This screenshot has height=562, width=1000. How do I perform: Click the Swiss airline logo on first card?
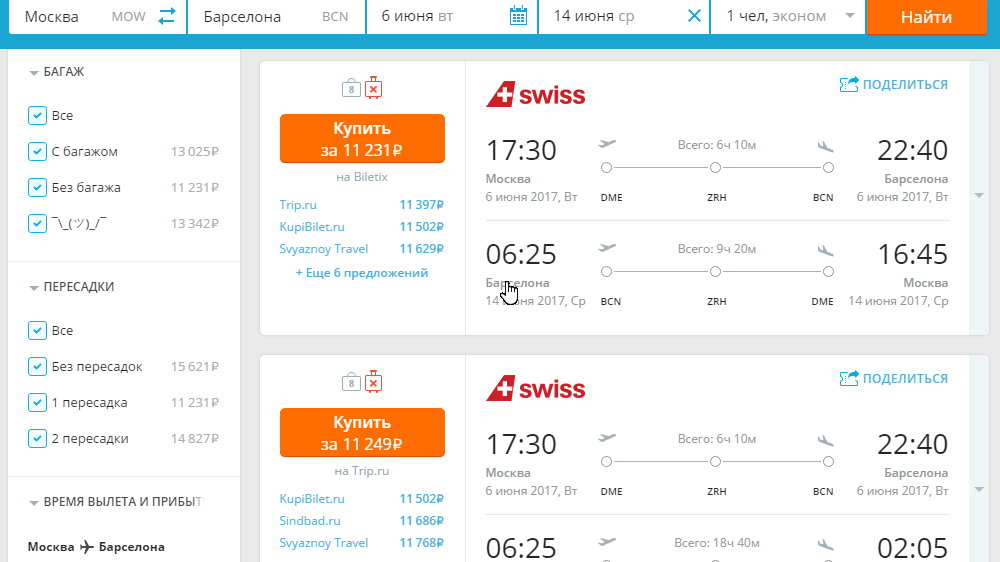click(536, 95)
